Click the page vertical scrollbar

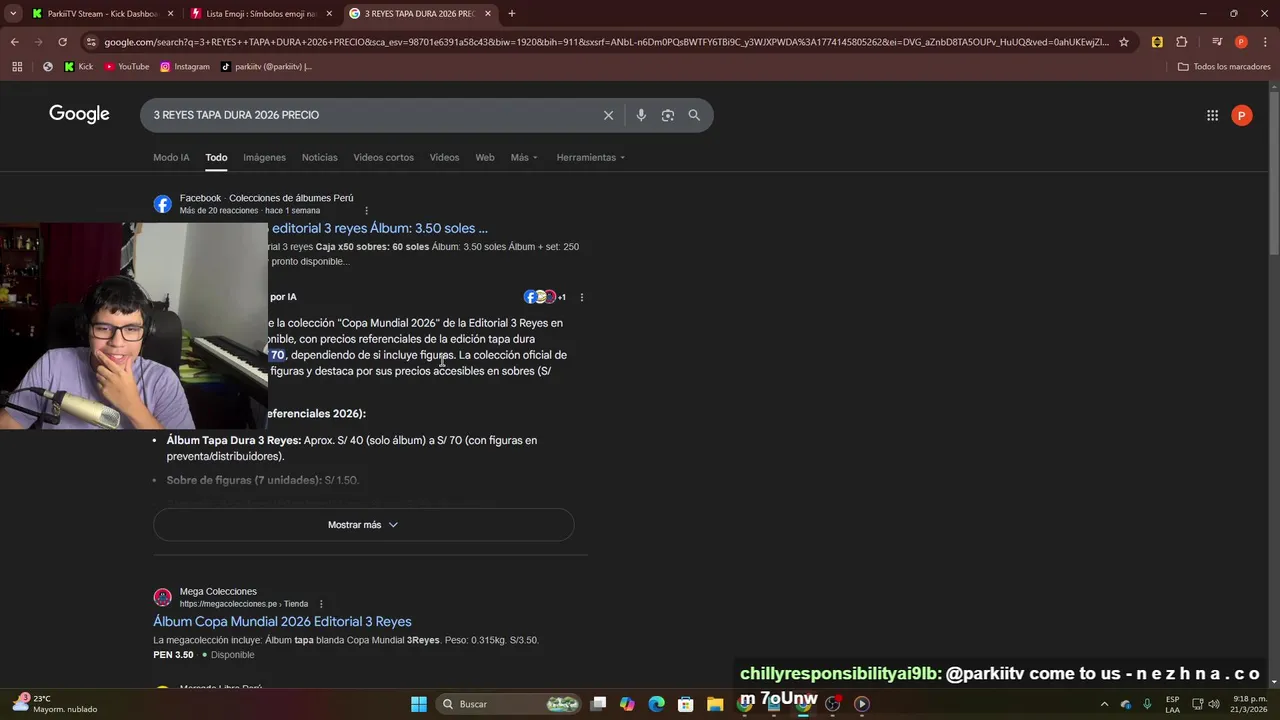click(1274, 175)
